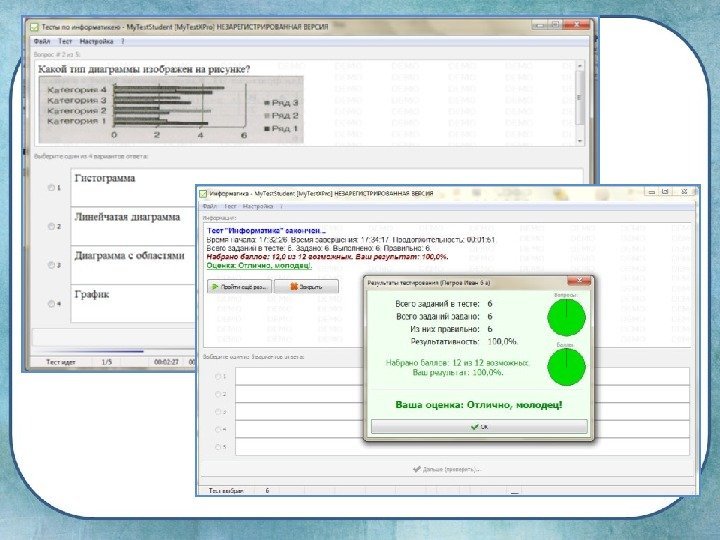Click green Вопросы pie chart in results dialog
Screen dimensions: 720x540
(x=567, y=317)
